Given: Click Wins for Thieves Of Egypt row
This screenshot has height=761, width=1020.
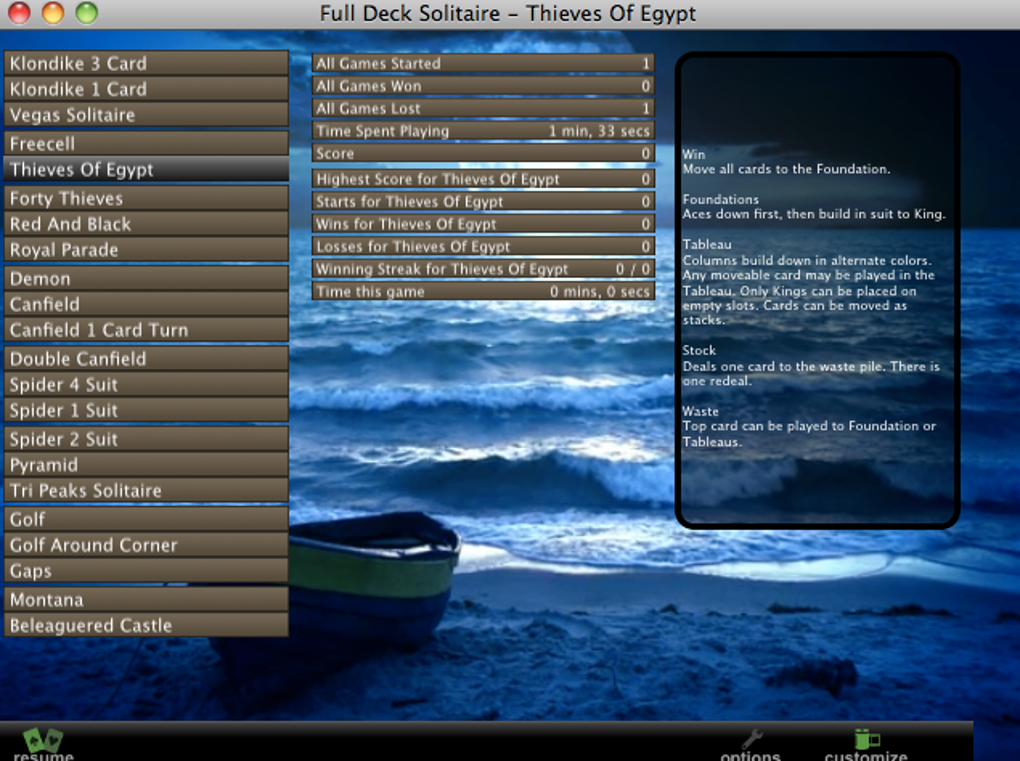Looking at the screenshot, I should click(483, 224).
